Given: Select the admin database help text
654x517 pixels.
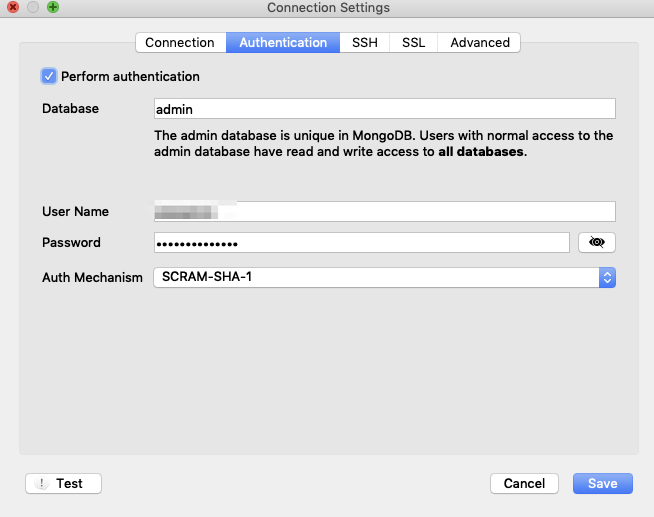Looking at the screenshot, I should pyautogui.click(x=383, y=143).
